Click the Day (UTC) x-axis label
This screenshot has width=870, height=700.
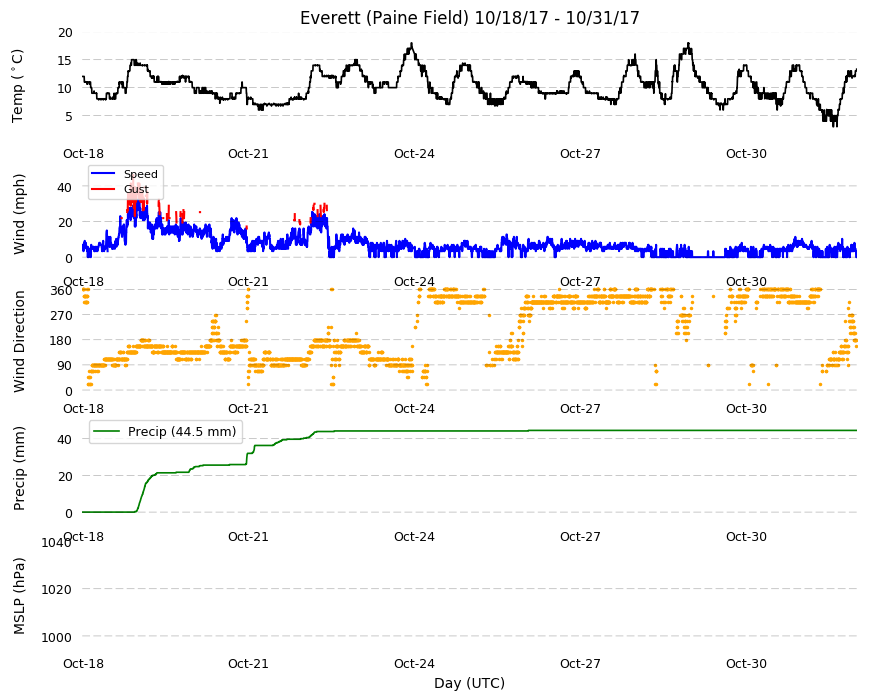(469, 683)
